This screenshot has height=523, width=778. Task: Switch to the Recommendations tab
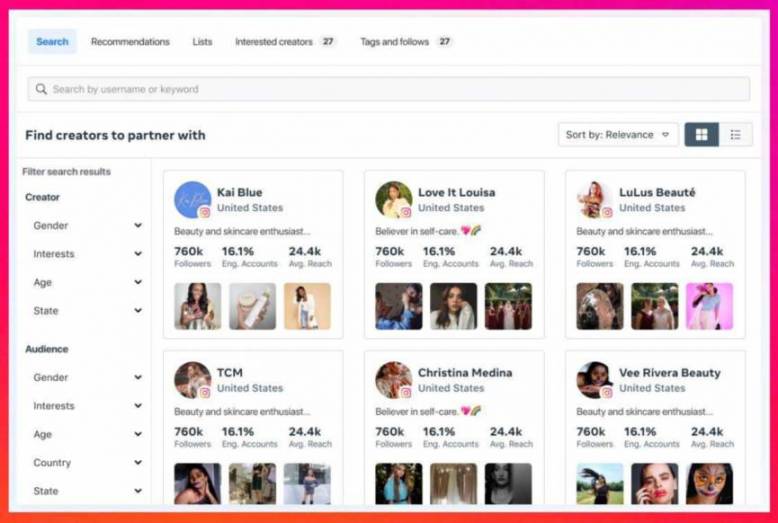click(x=130, y=42)
